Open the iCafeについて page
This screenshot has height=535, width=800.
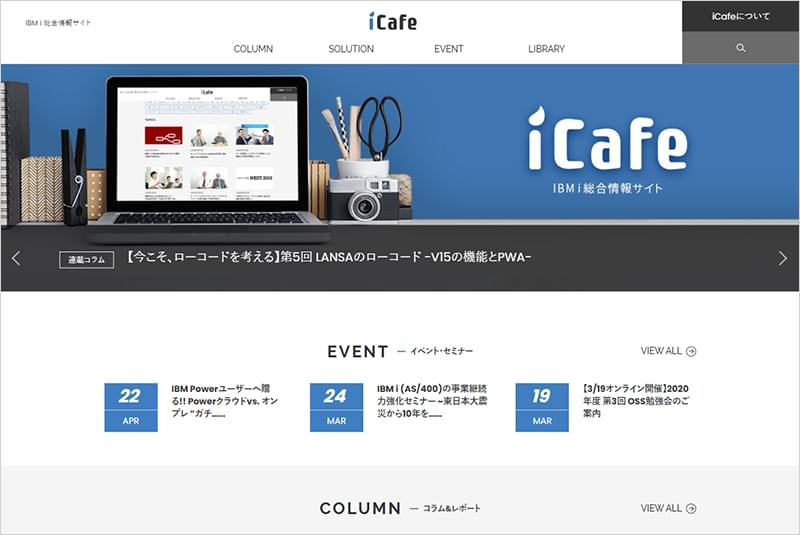click(740, 16)
